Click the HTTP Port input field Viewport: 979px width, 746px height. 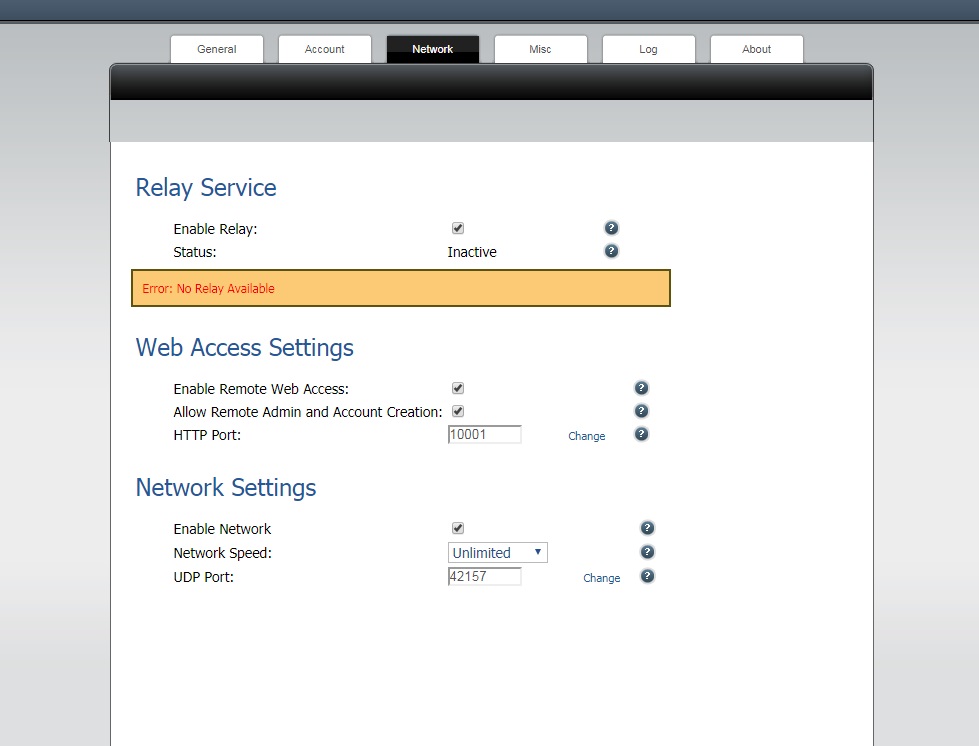pyautogui.click(x=485, y=435)
